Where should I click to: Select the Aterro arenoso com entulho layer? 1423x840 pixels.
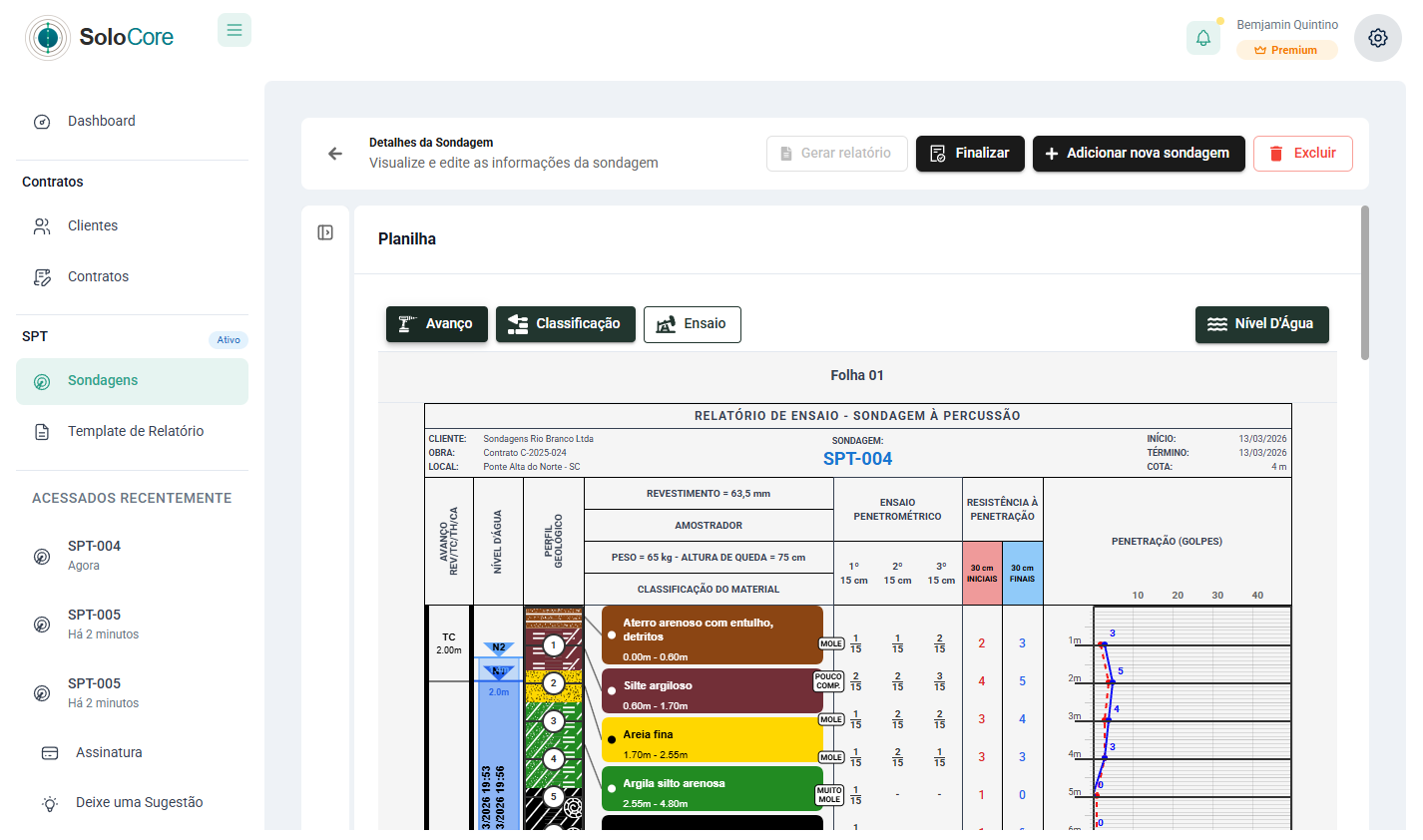coord(712,635)
